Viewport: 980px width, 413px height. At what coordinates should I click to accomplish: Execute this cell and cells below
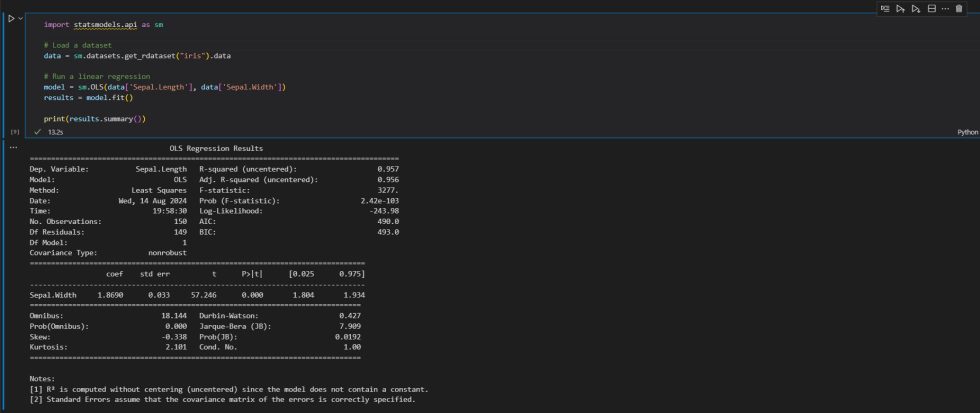915,9
